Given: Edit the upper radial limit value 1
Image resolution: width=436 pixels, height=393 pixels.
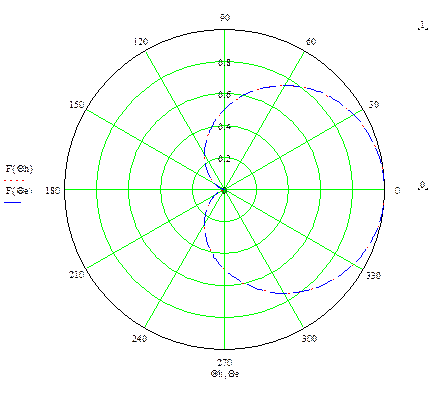Looking at the screenshot, I should (x=423, y=25).
